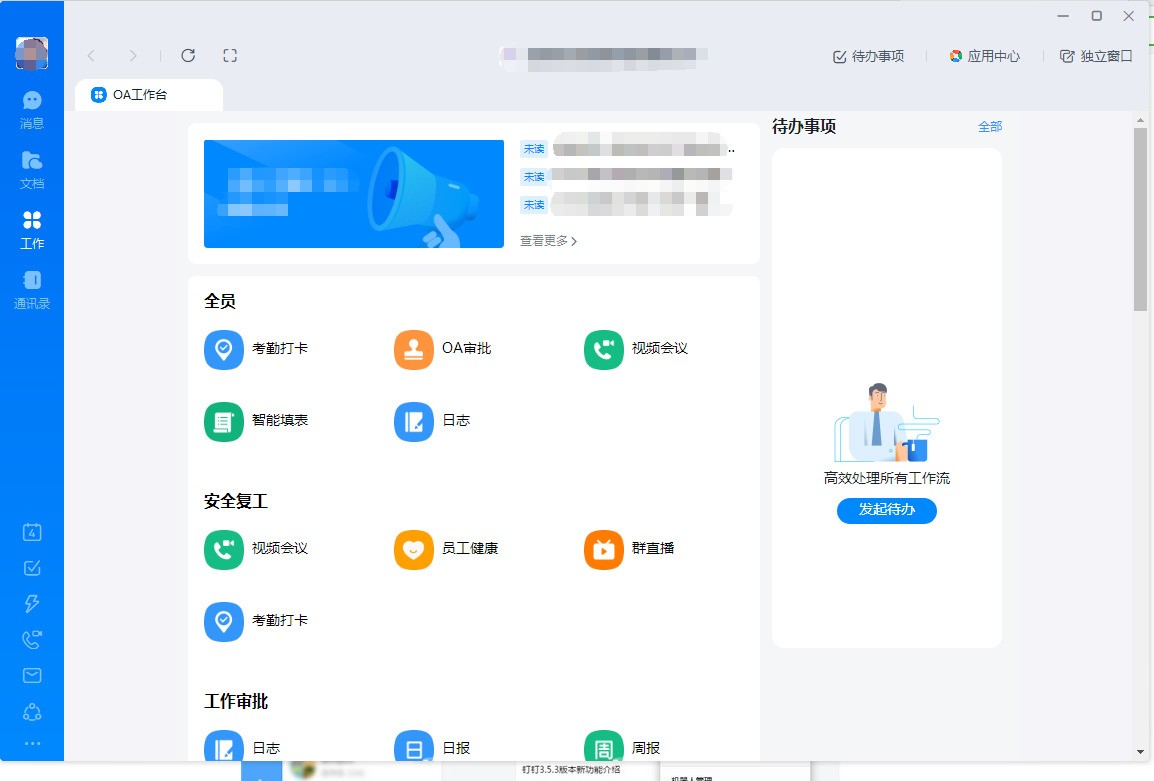Open the calendar icon in the sidebar
Viewport: 1154px width, 781px height.
point(32,531)
